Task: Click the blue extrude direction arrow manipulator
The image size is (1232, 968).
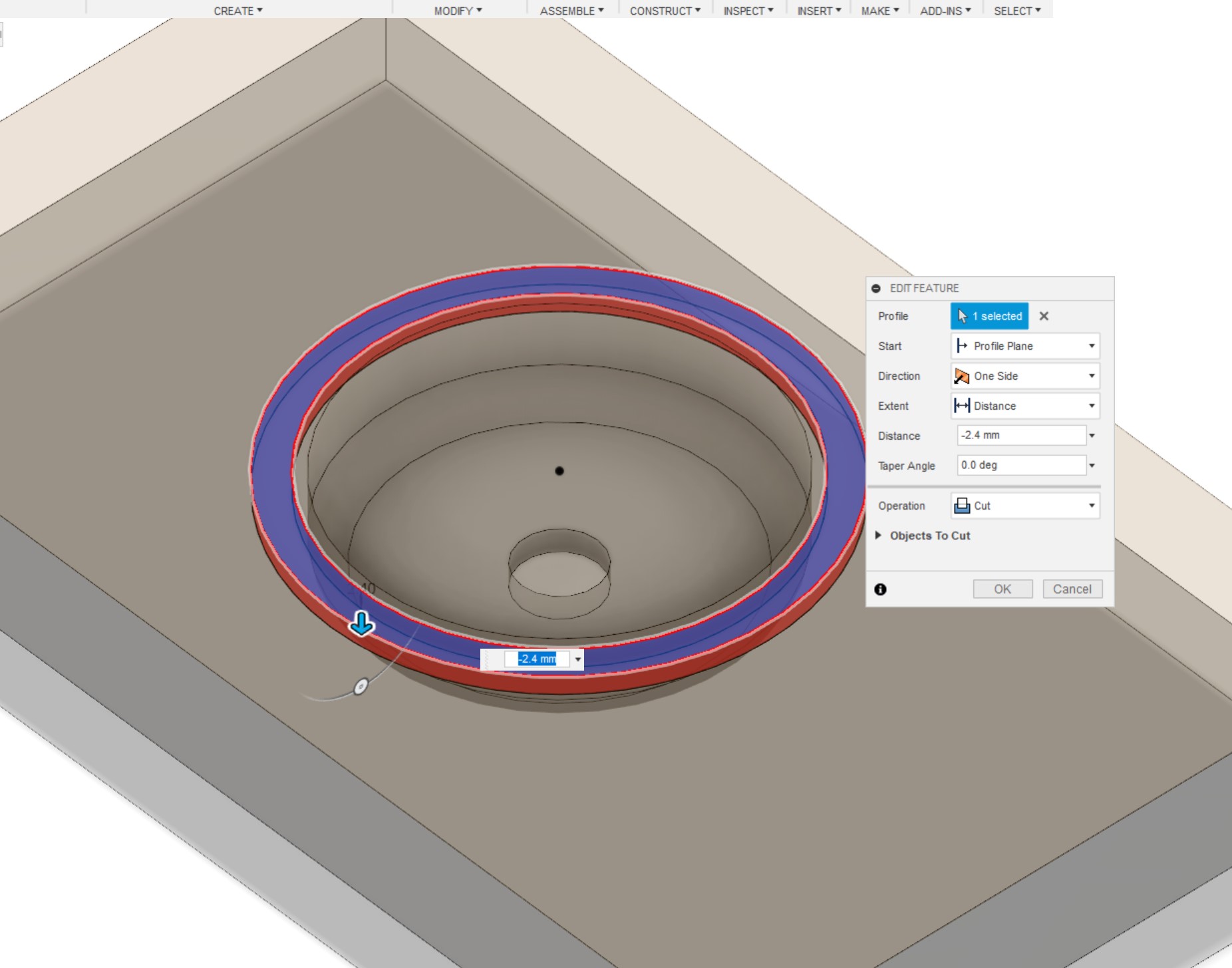Action: (362, 624)
